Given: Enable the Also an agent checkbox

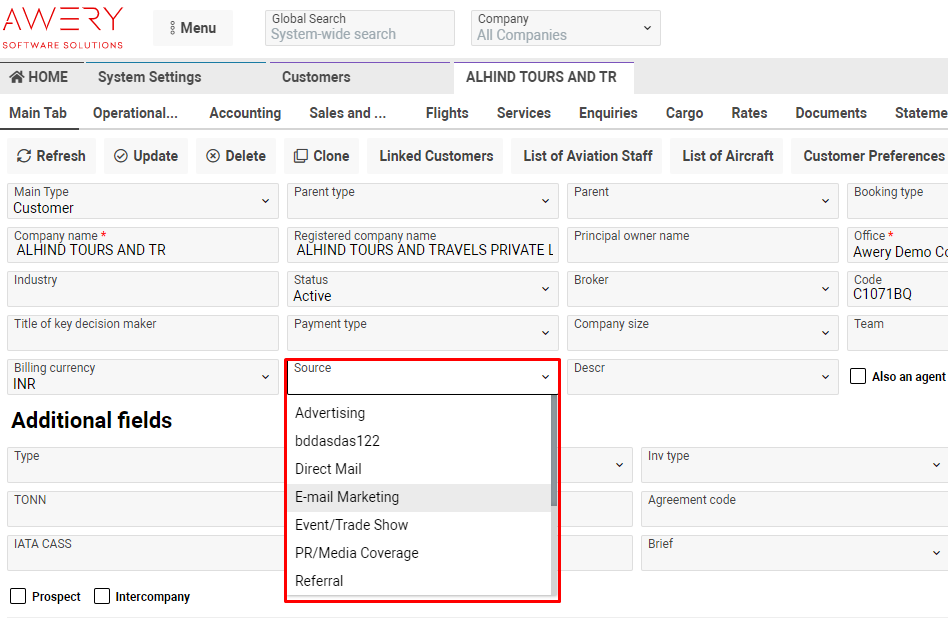Looking at the screenshot, I should (x=858, y=376).
